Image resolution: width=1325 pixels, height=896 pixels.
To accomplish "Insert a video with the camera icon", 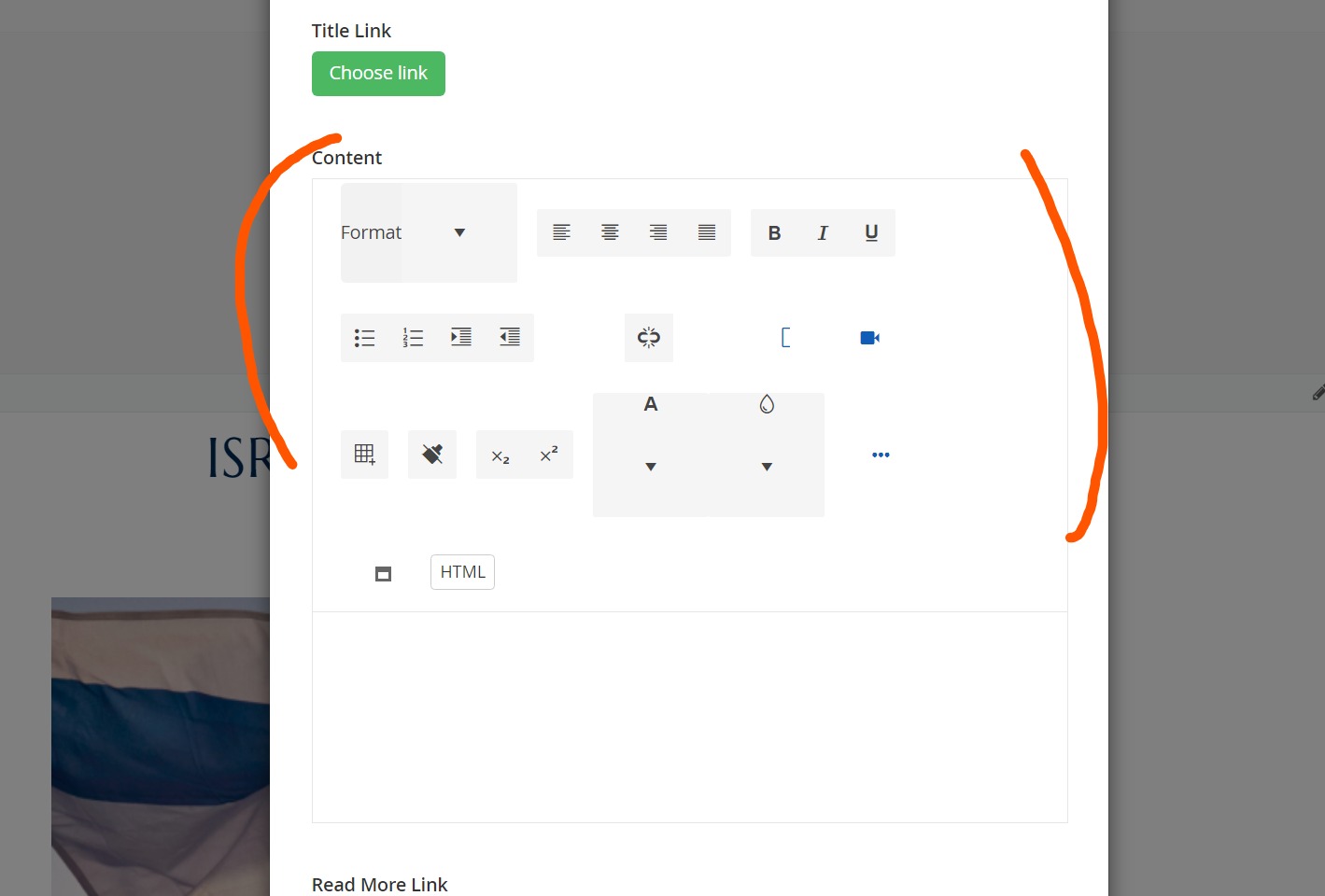I will click(x=870, y=338).
